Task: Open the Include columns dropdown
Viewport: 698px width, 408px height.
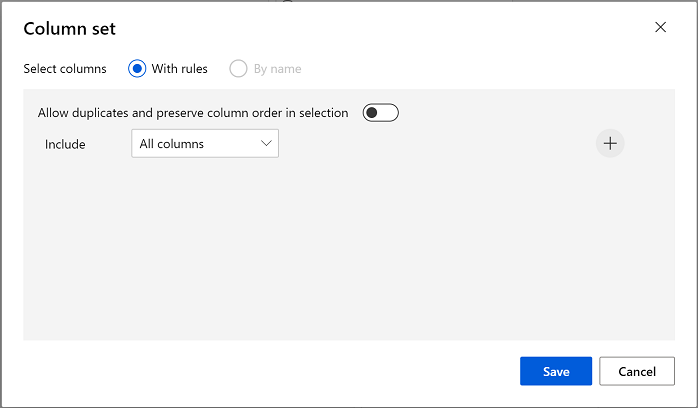Action: pos(204,144)
